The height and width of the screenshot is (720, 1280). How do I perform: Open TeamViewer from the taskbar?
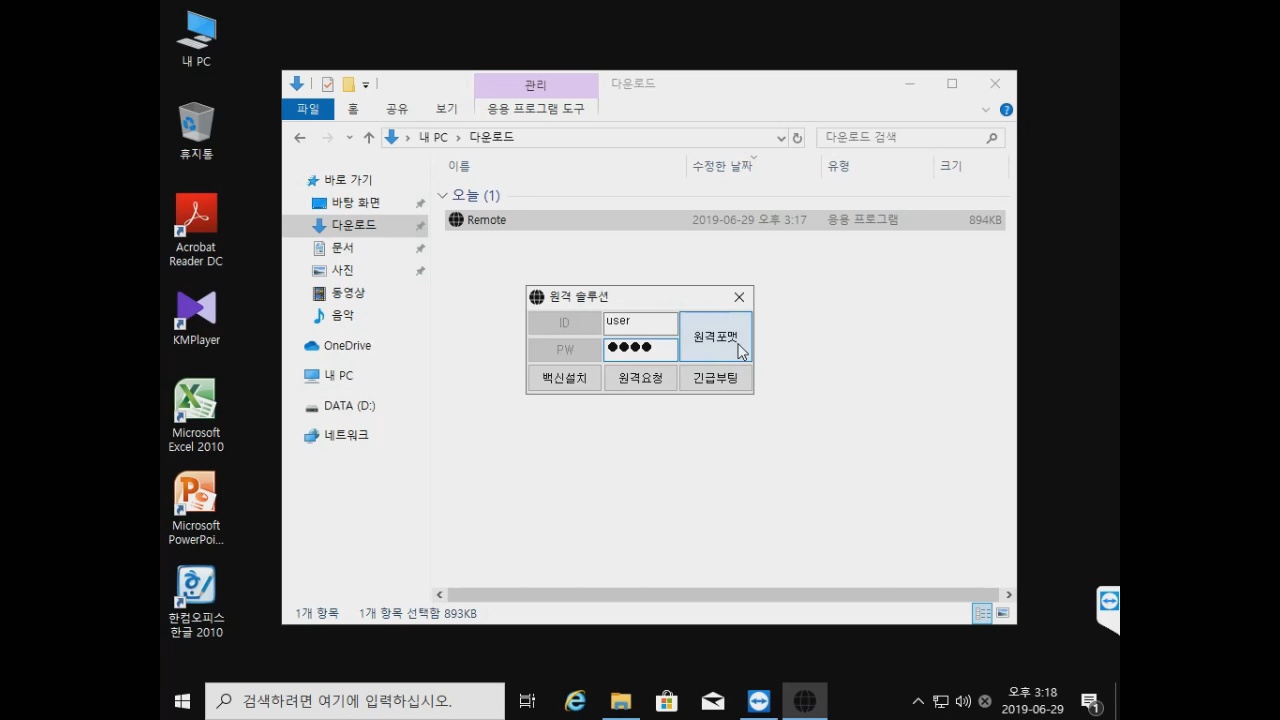point(759,701)
